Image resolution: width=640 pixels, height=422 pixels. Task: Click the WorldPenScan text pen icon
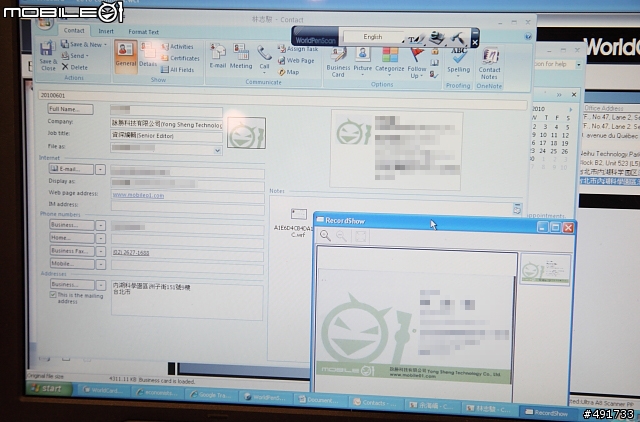pyautogui.click(x=415, y=39)
